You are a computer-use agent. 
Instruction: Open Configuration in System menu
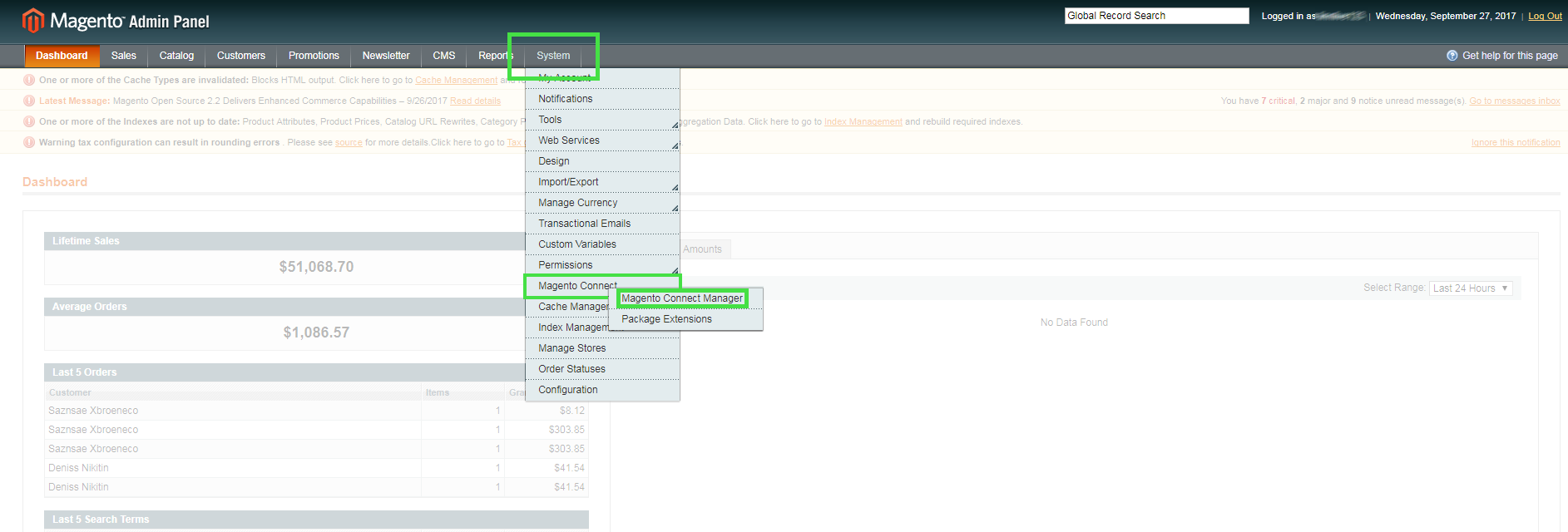click(x=567, y=390)
